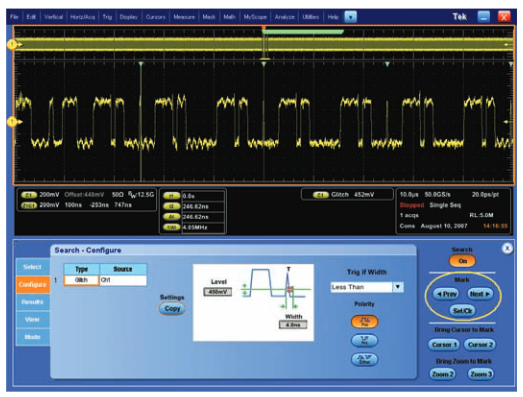This screenshot has height=397, width=523.
Task: Click the 10.0µs timebase readout
Action: (409, 194)
